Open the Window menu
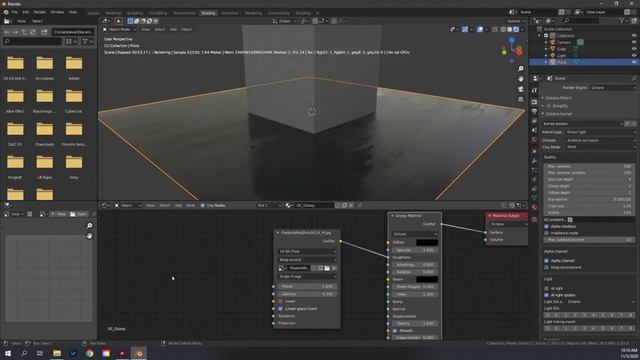Viewport: 640px width, 360px height. tap(57, 12)
